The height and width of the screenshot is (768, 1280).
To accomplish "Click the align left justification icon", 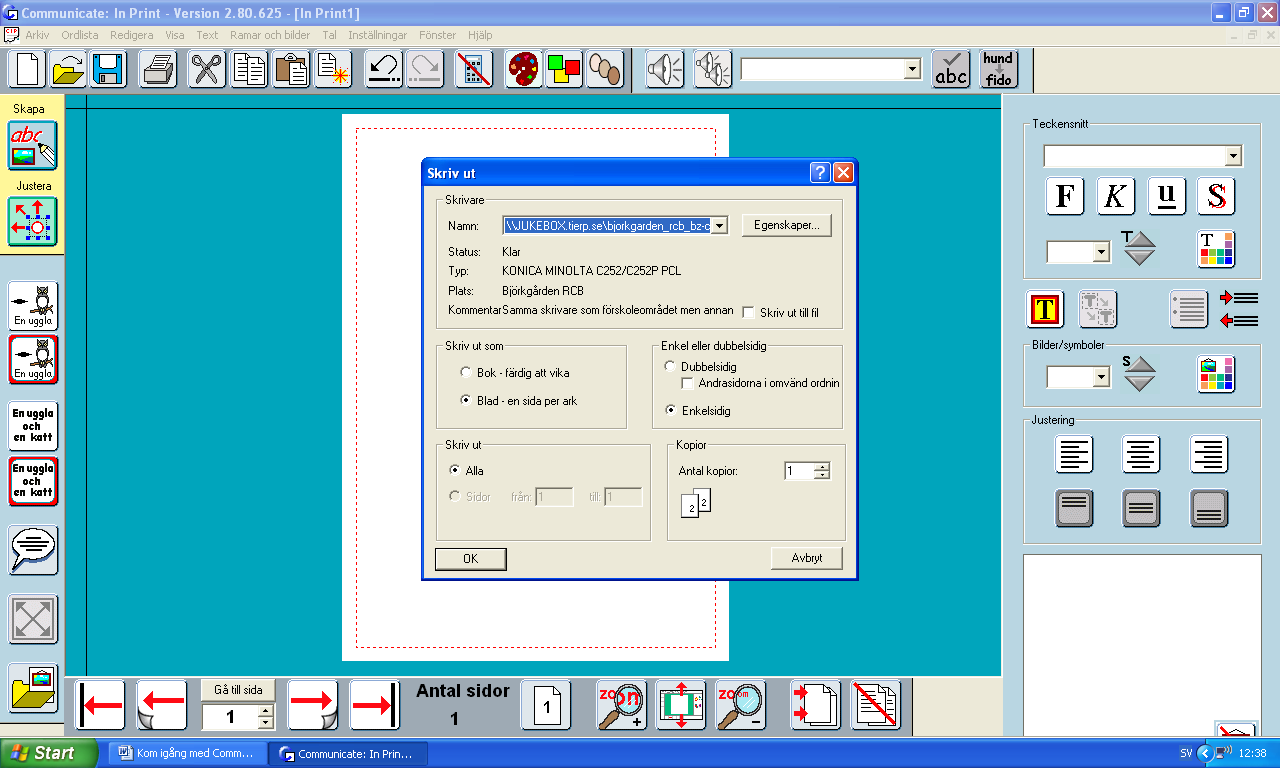I will (x=1074, y=455).
